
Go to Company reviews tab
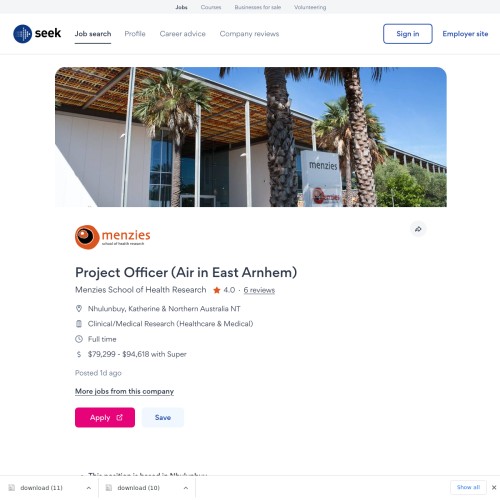click(x=249, y=34)
